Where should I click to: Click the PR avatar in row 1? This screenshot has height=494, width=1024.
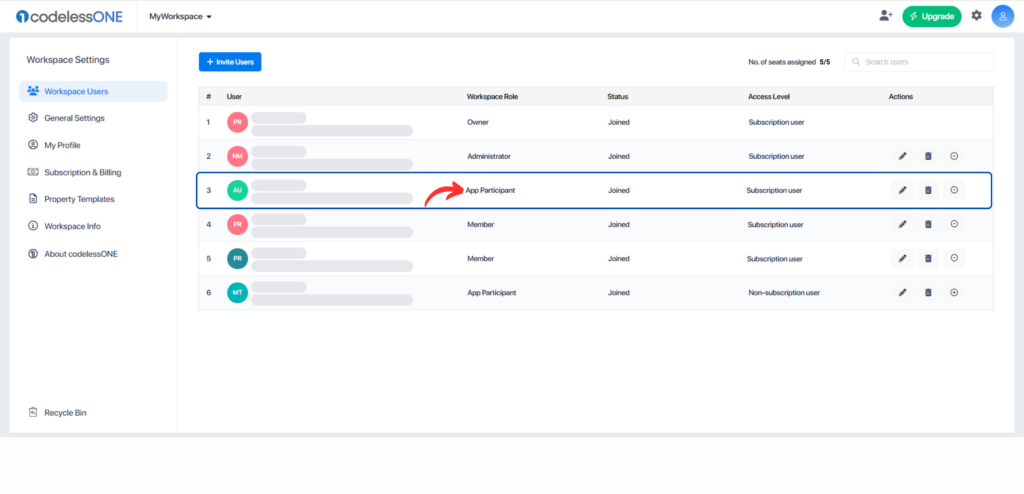click(x=237, y=122)
